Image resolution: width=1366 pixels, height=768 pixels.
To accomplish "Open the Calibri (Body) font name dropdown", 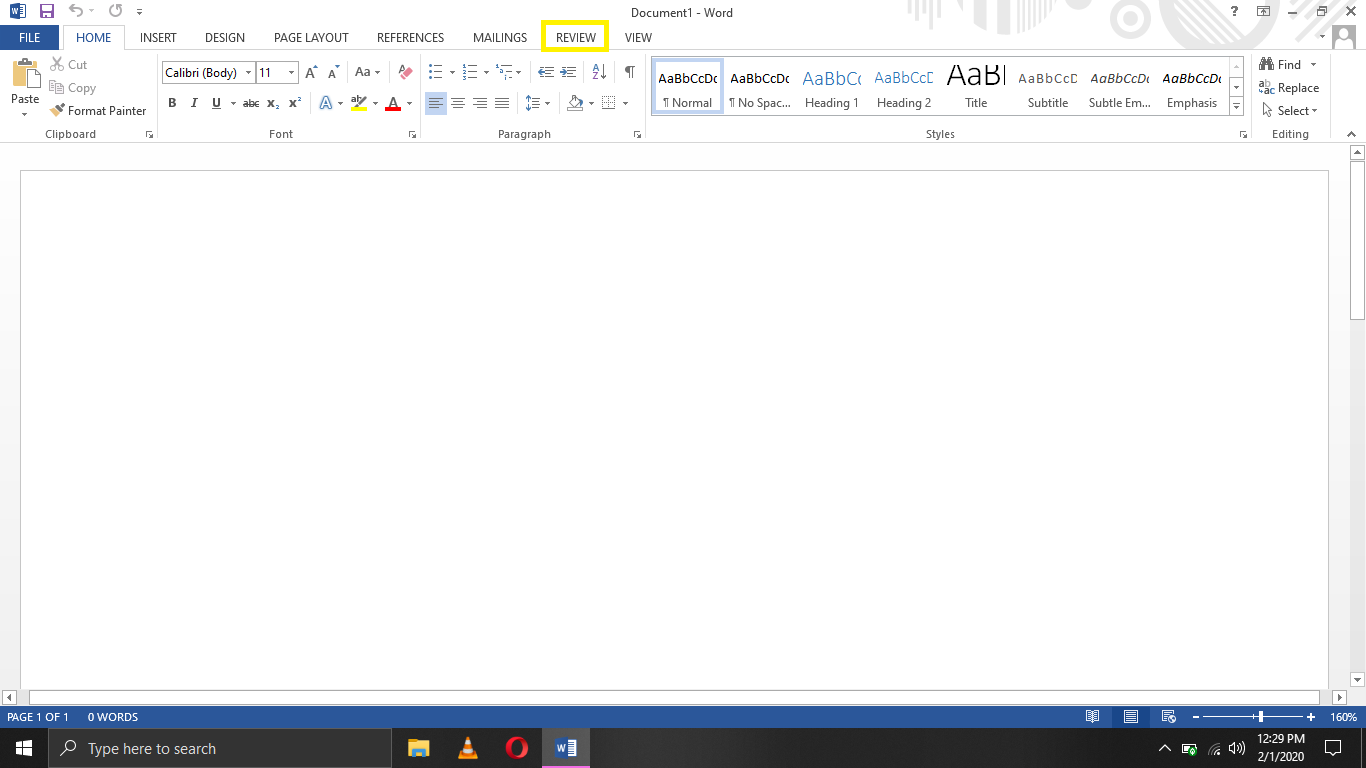I will (249, 72).
